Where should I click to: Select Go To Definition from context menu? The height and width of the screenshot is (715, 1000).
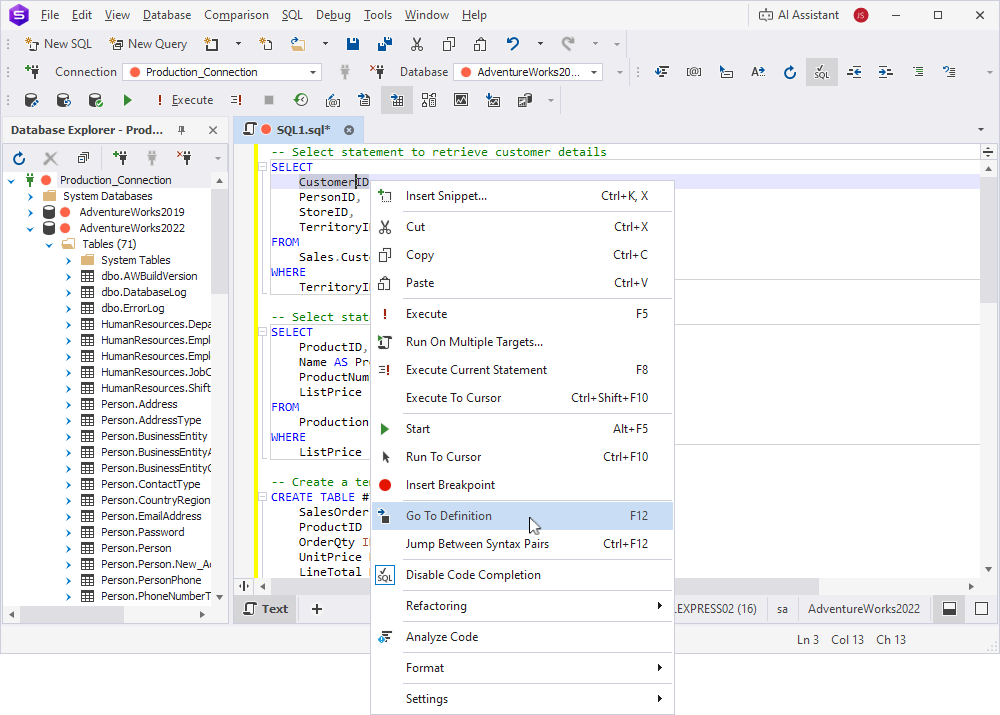pos(449,516)
